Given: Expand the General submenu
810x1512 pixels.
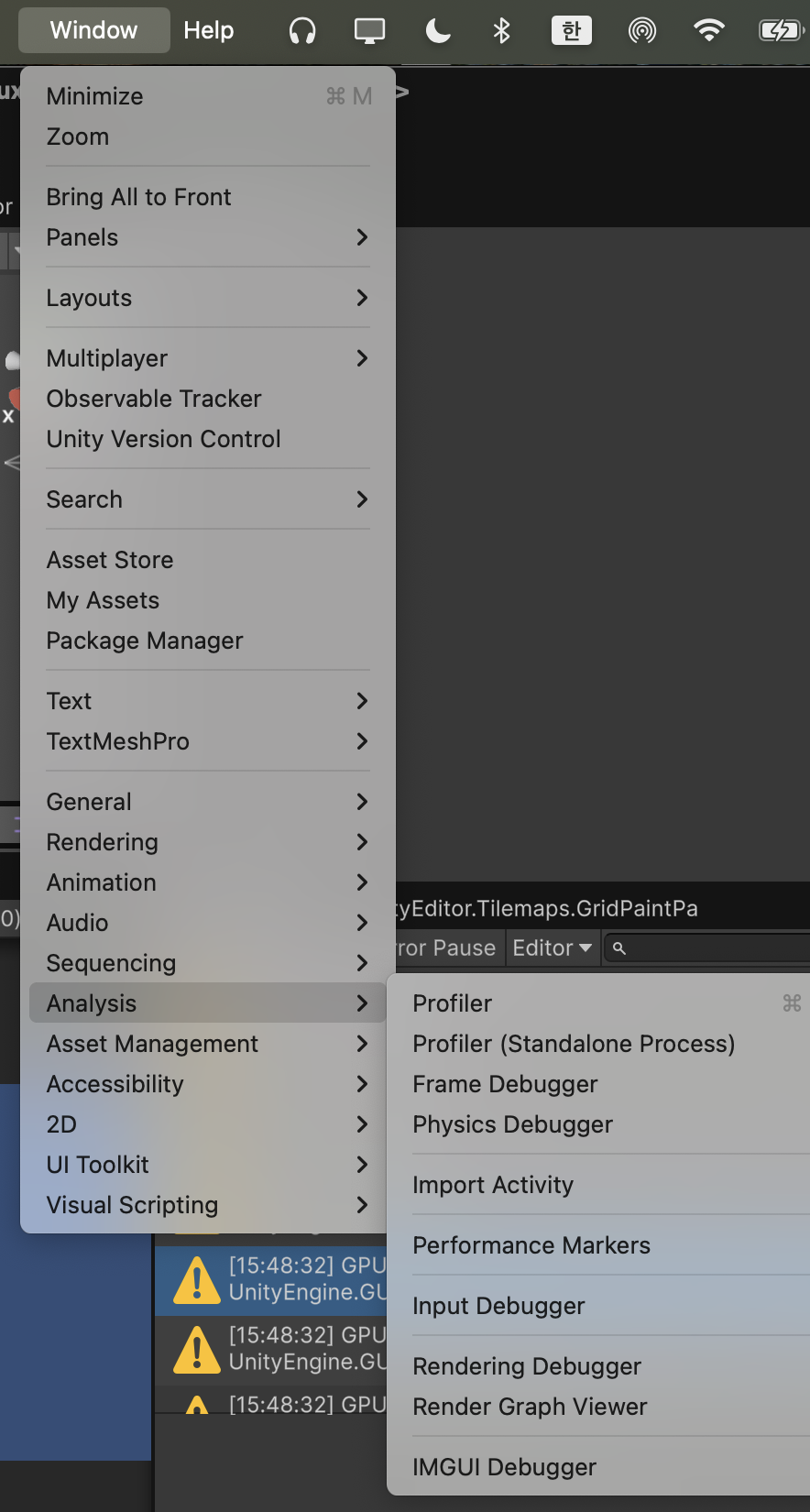Looking at the screenshot, I should (x=208, y=802).
